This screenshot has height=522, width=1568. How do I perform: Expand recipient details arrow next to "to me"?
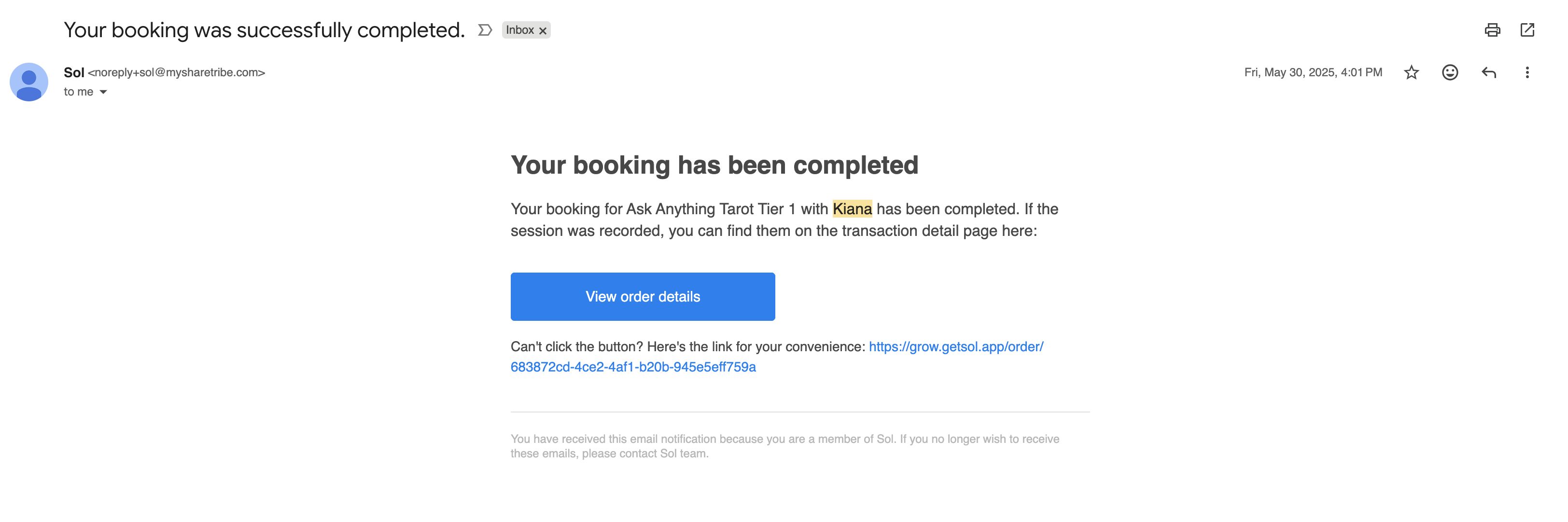[x=103, y=92]
